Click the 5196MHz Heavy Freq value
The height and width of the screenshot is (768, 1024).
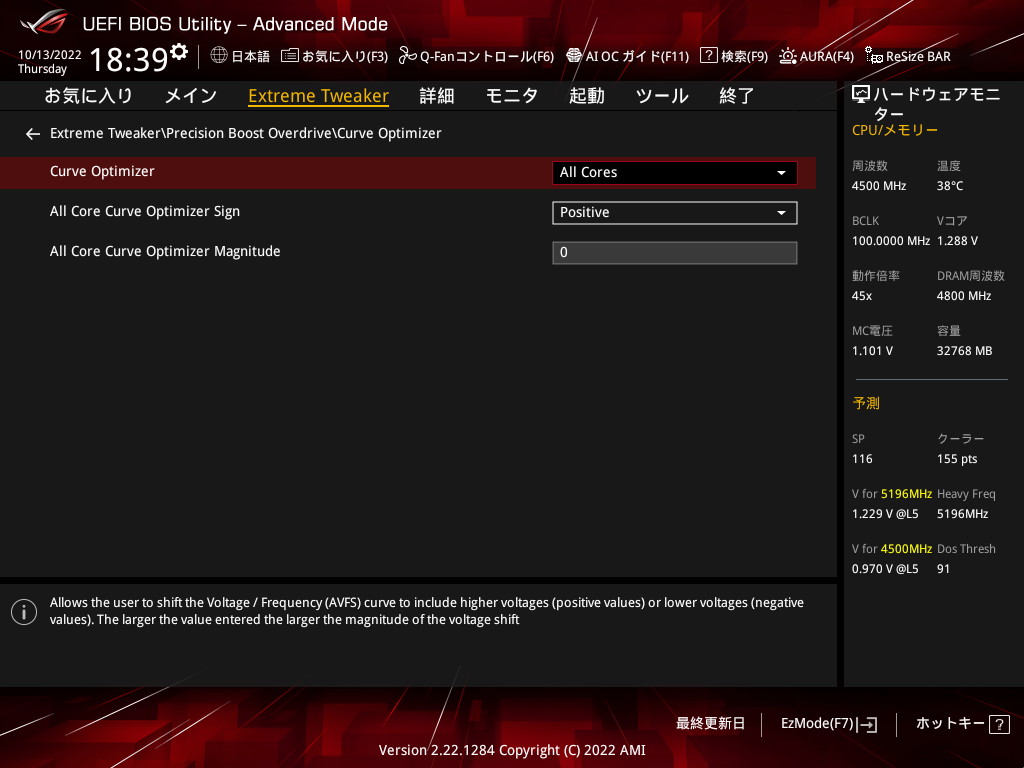(x=963, y=514)
